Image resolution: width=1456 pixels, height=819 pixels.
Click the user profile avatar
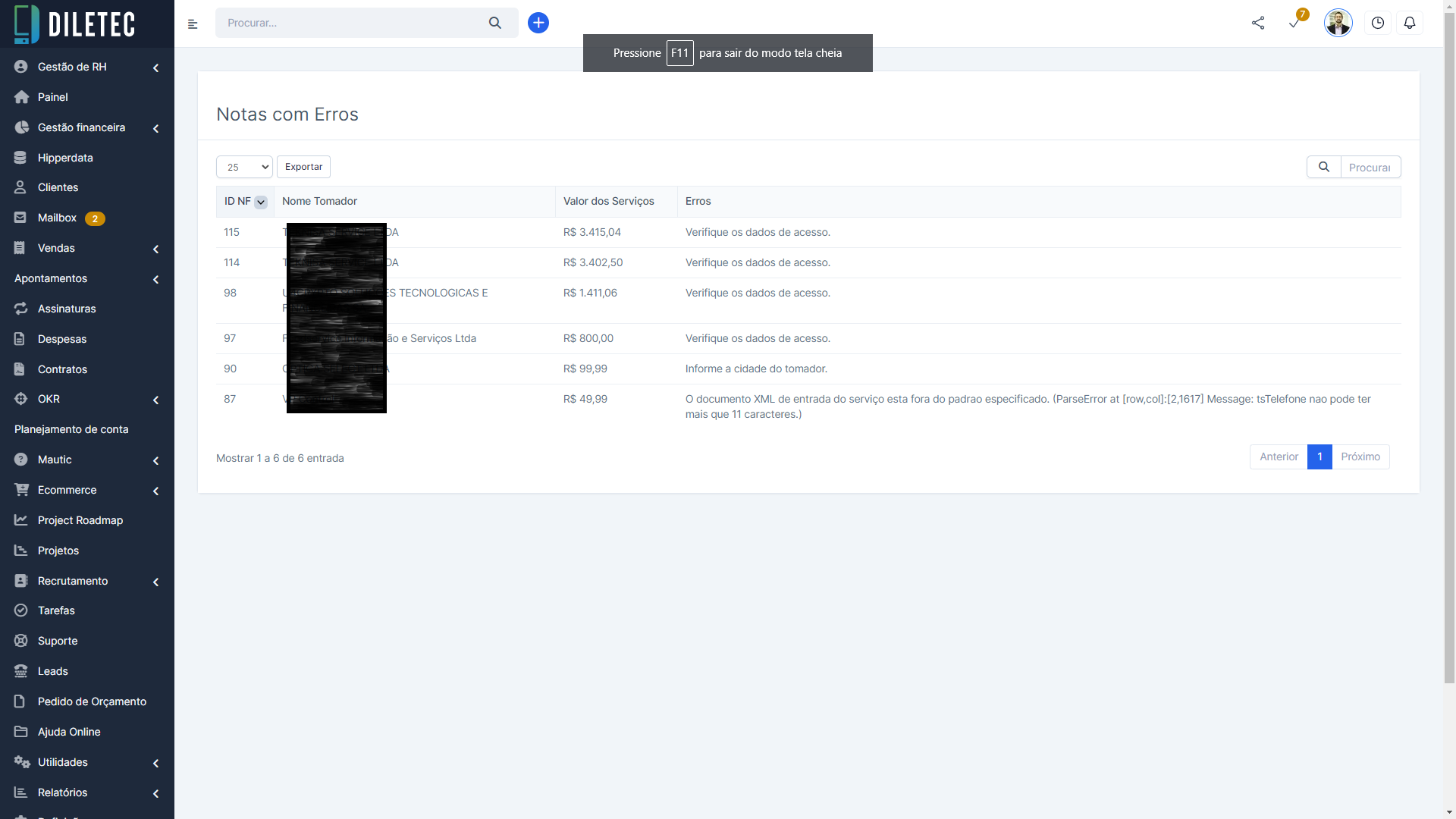(1338, 23)
